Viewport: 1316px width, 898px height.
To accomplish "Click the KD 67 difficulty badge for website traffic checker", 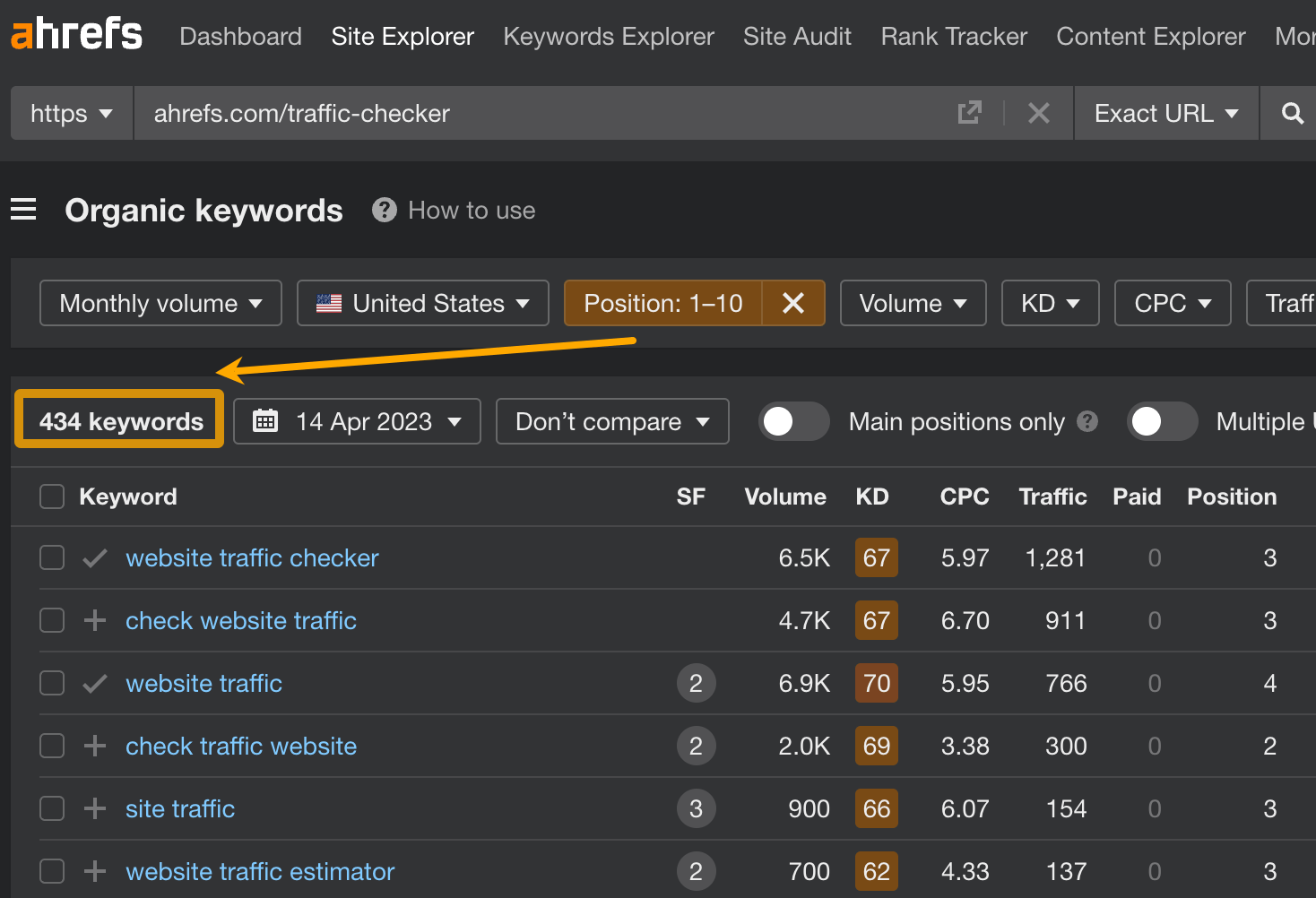I will [x=876, y=557].
